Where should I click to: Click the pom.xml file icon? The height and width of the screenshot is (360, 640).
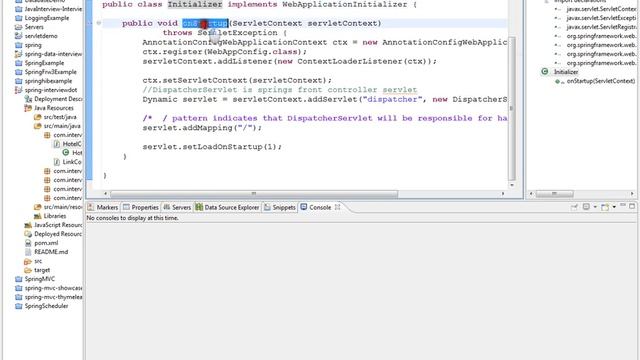point(28,243)
